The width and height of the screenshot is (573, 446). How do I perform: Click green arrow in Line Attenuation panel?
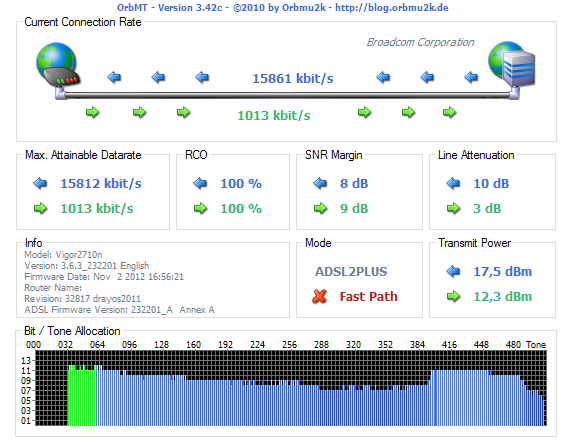tap(453, 209)
